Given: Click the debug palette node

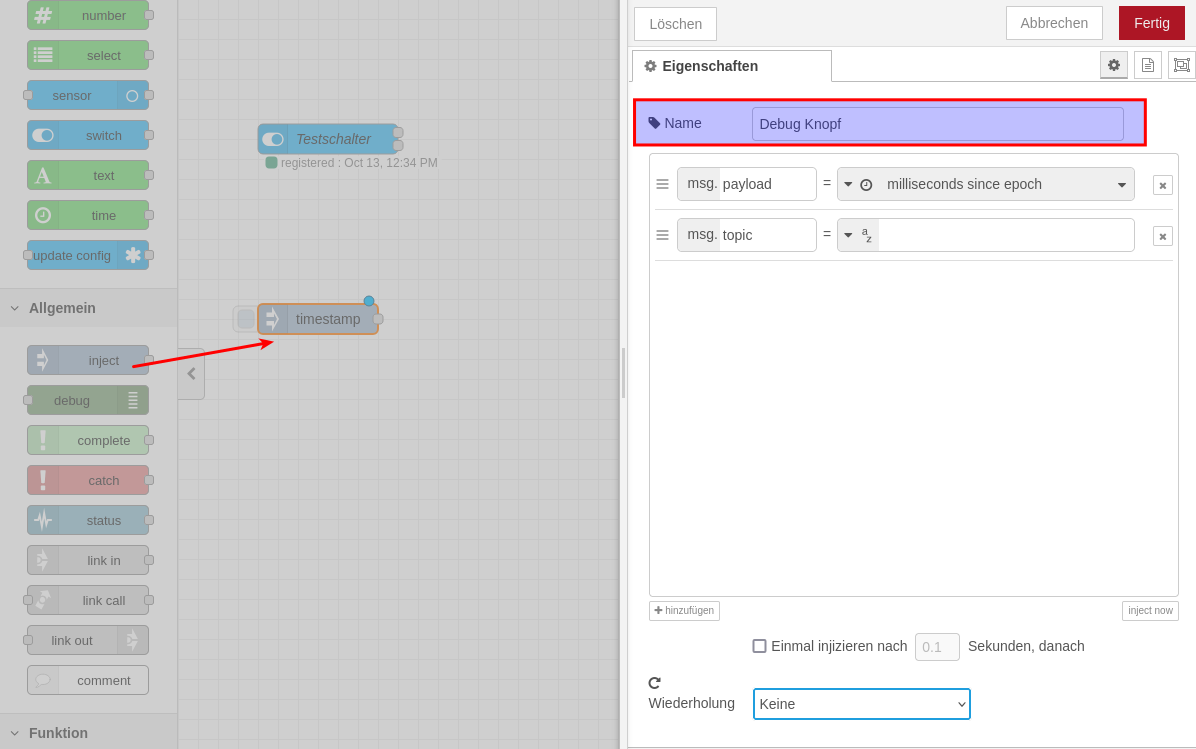Looking at the screenshot, I should (88, 400).
